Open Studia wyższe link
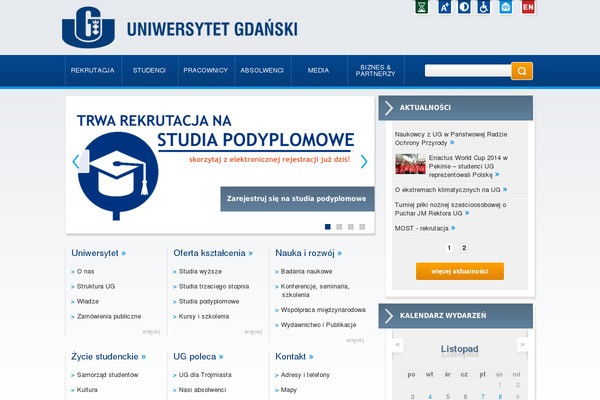This screenshot has width=600, height=400. [200, 271]
